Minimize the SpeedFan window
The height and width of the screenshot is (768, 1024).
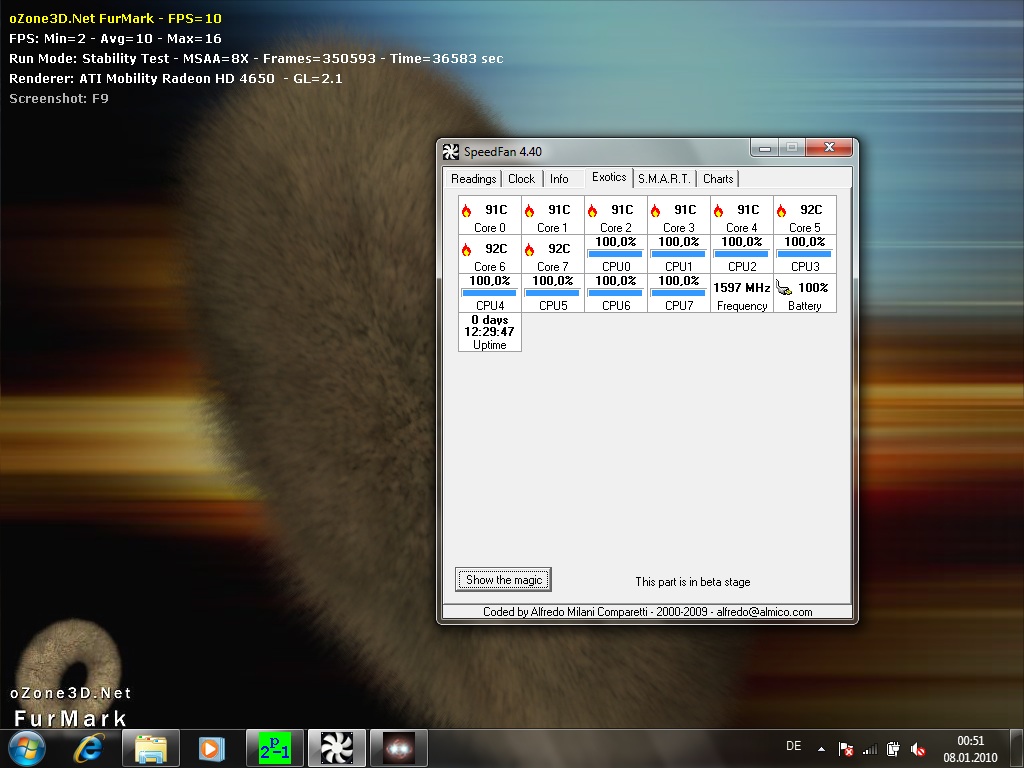tap(765, 148)
